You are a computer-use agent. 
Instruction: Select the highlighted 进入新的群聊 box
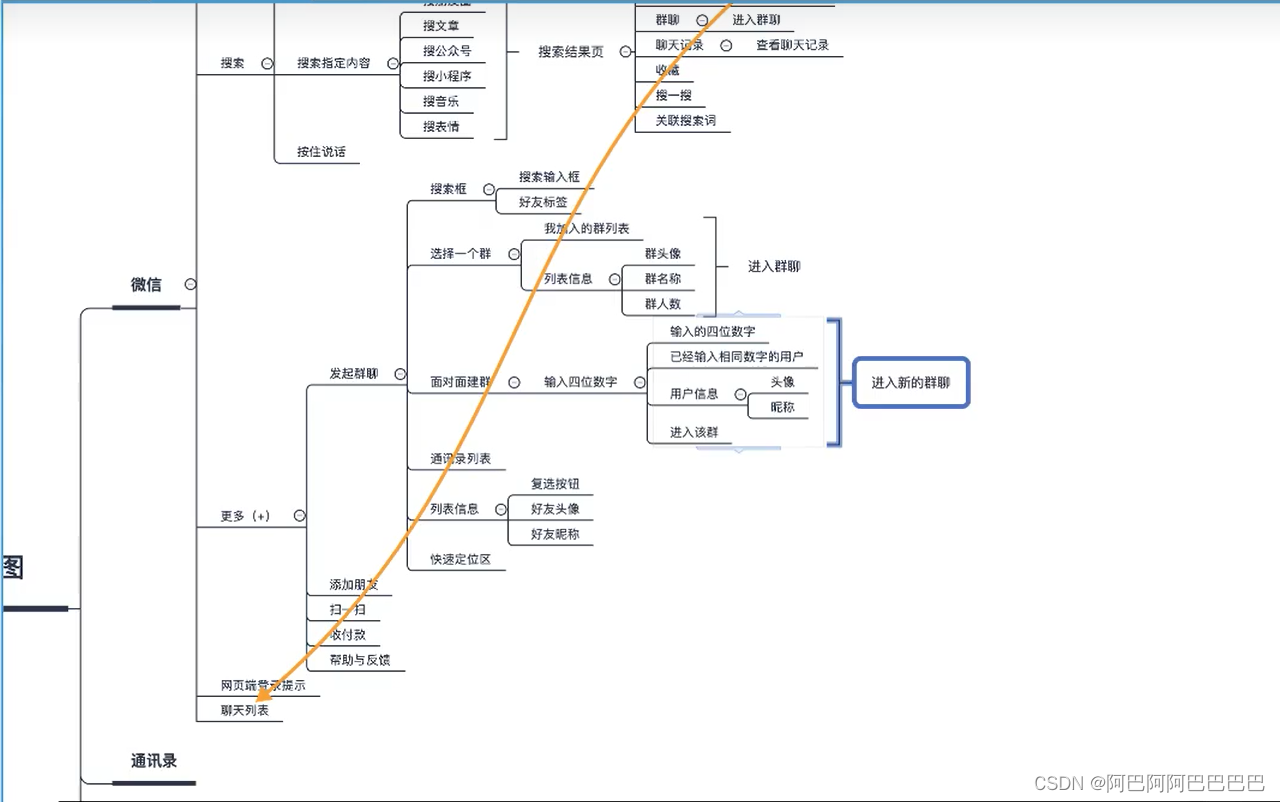tap(911, 383)
